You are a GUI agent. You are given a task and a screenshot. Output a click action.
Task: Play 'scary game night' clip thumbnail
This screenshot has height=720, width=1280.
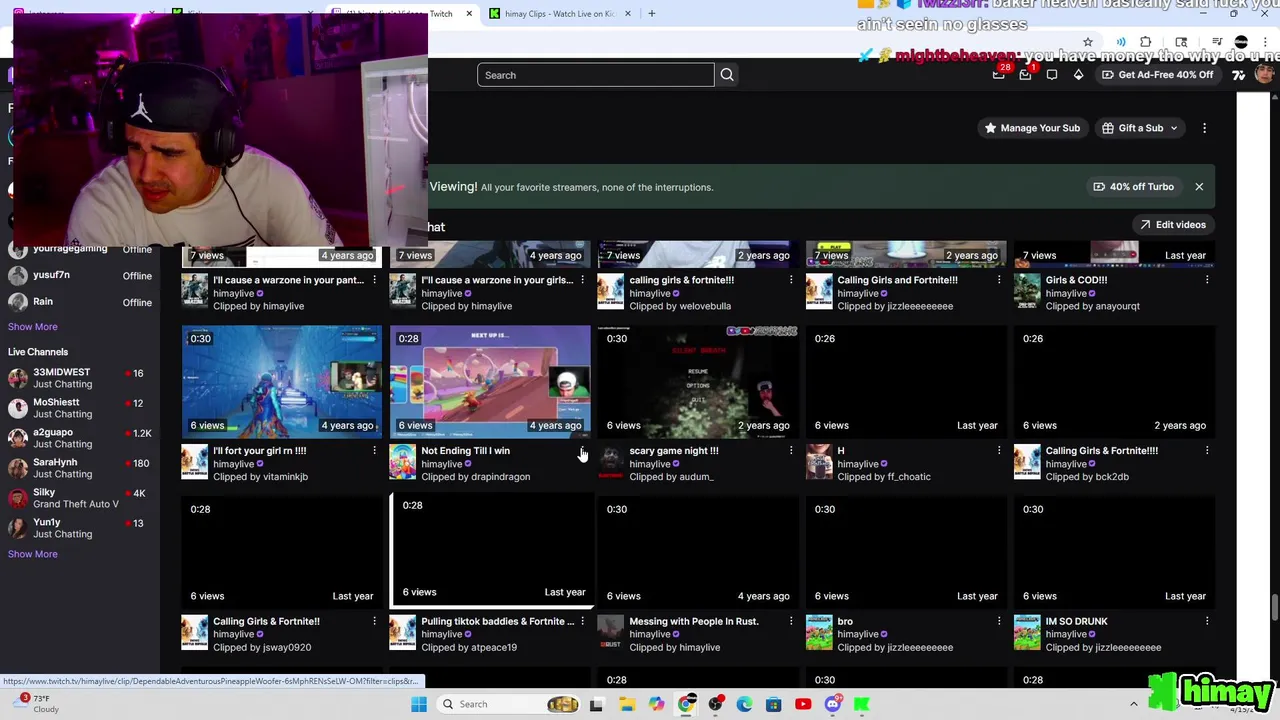(698, 381)
